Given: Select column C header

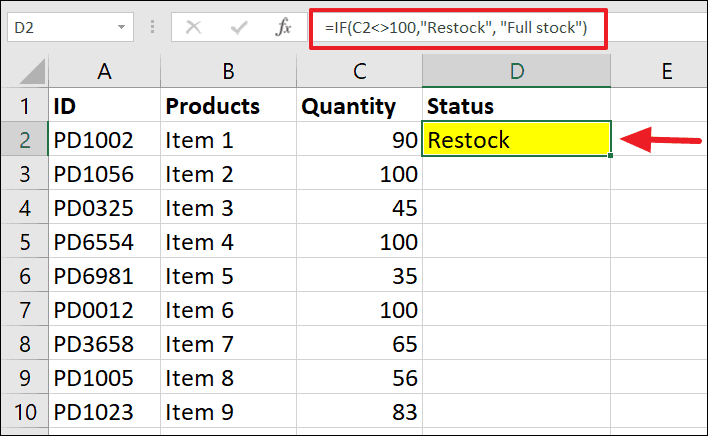Looking at the screenshot, I should [x=360, y=71].
